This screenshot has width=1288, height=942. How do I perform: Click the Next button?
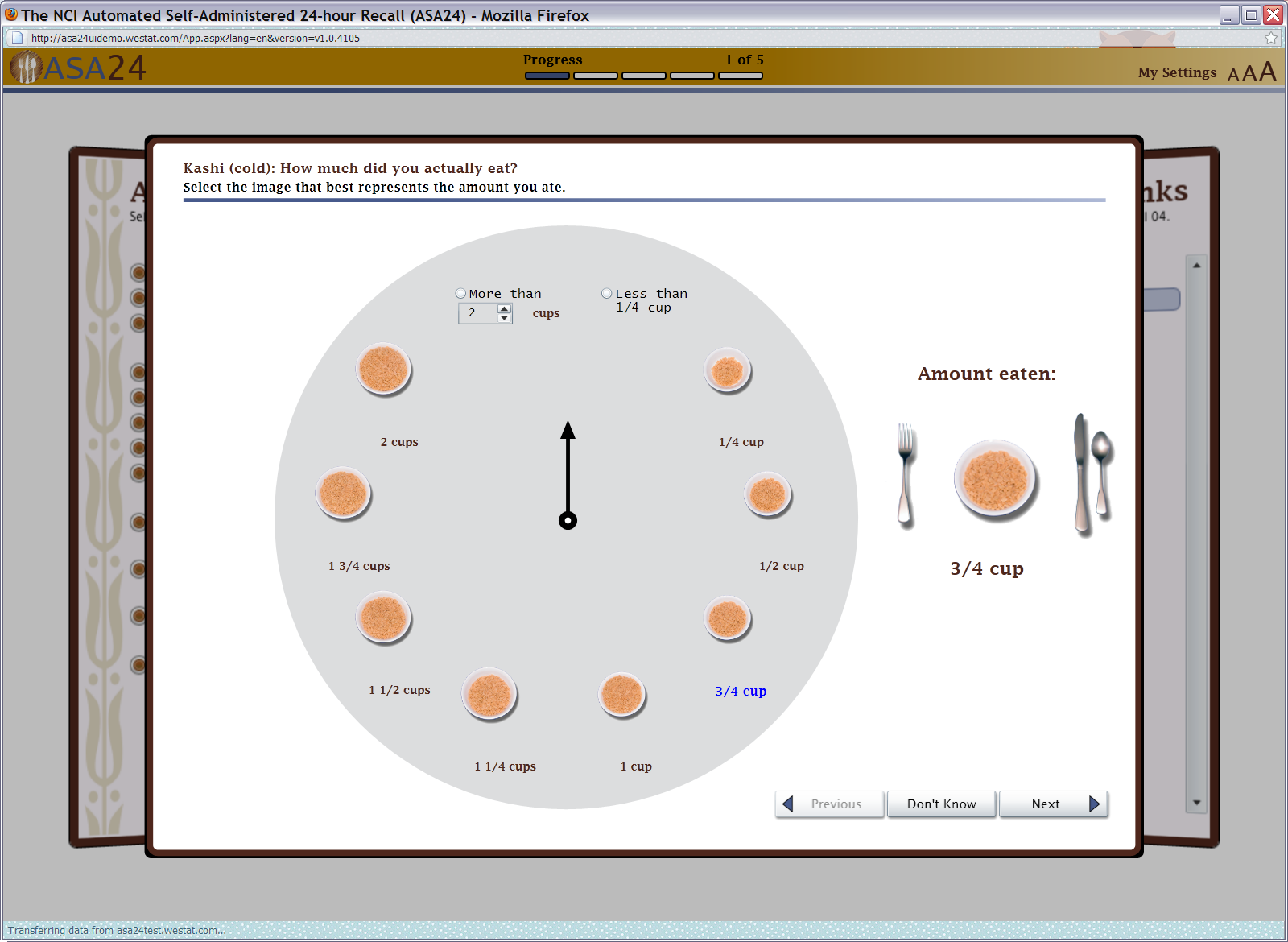pyautogui.click(x=1054, y=804)
